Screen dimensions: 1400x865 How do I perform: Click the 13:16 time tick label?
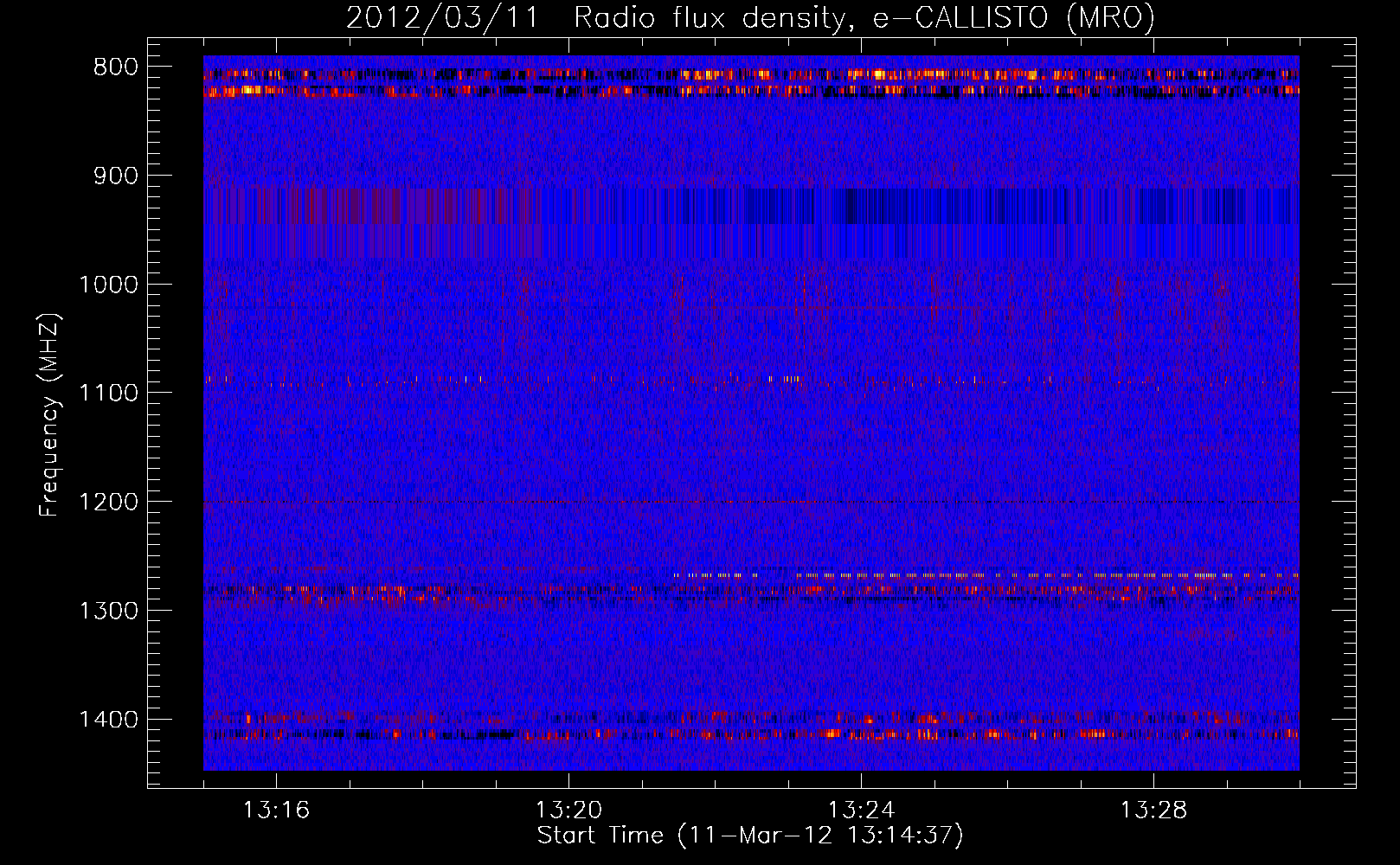[x=276, y=811]
